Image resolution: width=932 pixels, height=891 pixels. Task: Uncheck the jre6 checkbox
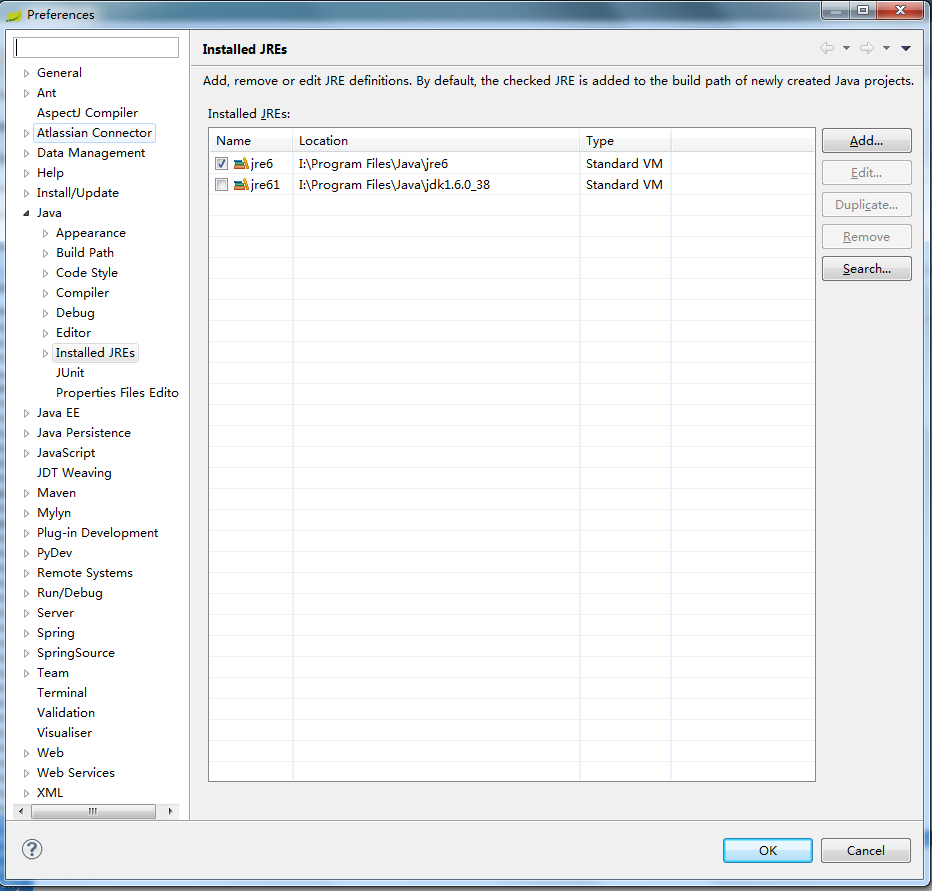tap(222, 163)
